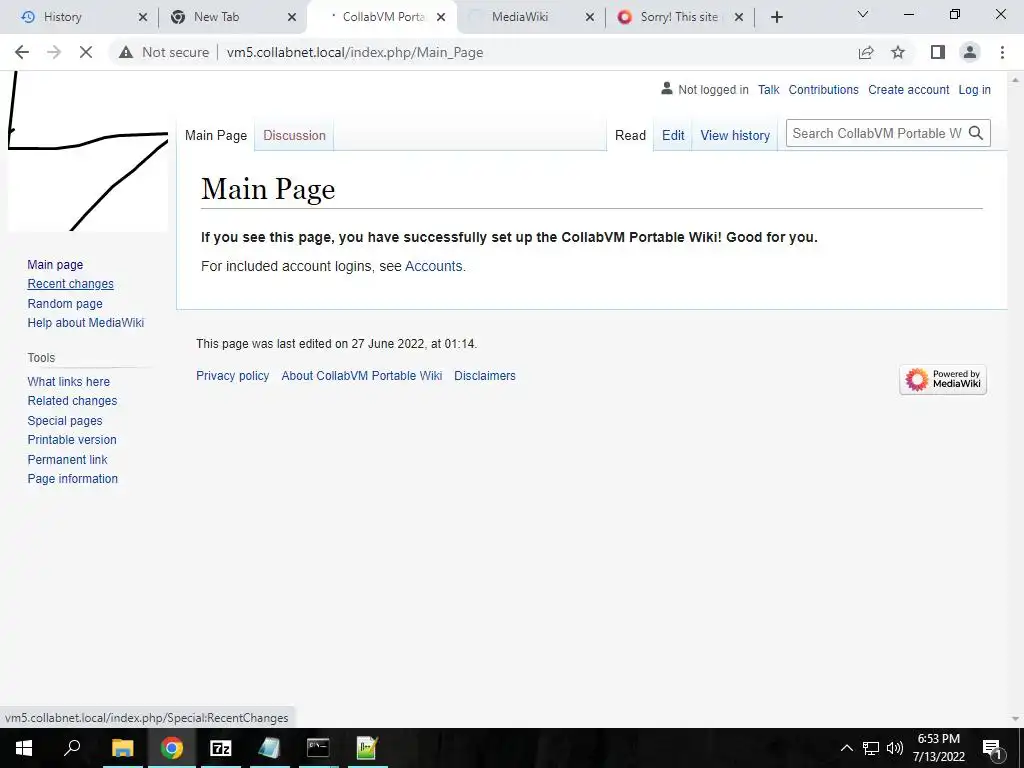The height and width of the screenshot is (768, 1024).
Task: Open Random page in sidebar
Action: coord(65,303)
